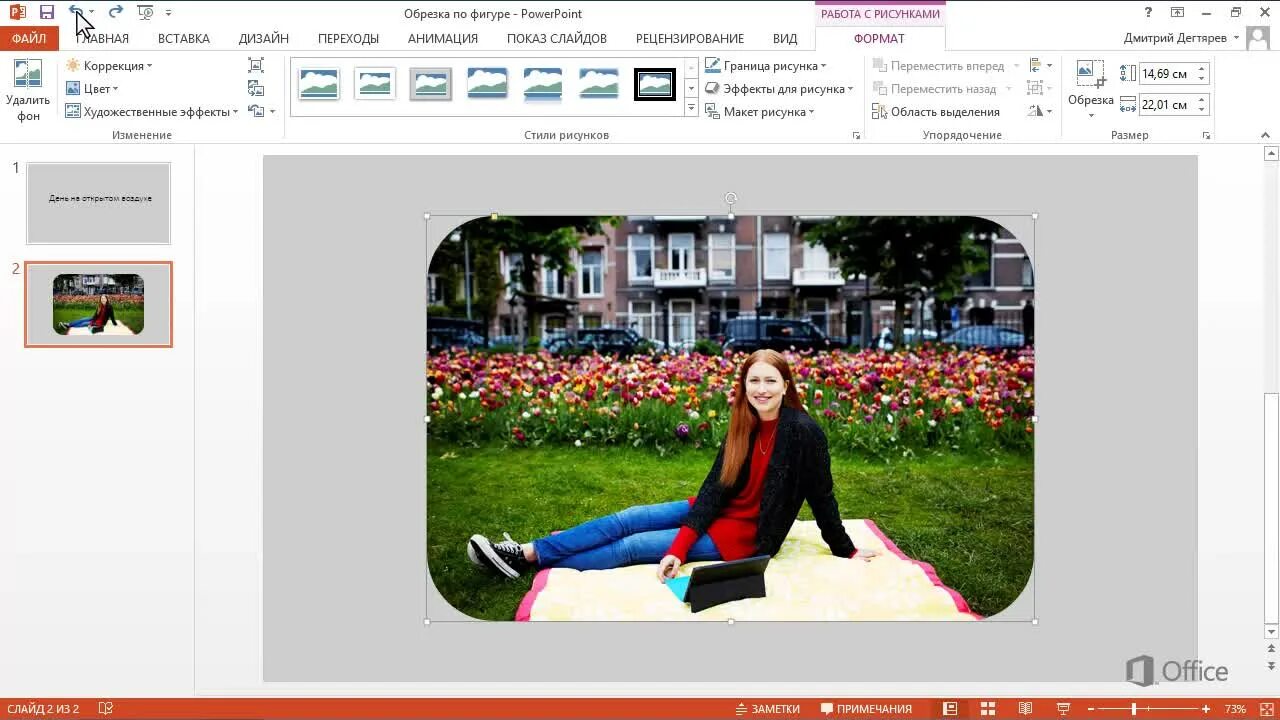
Task: Start Slide Show from status bar
Action: (1062, 709)
